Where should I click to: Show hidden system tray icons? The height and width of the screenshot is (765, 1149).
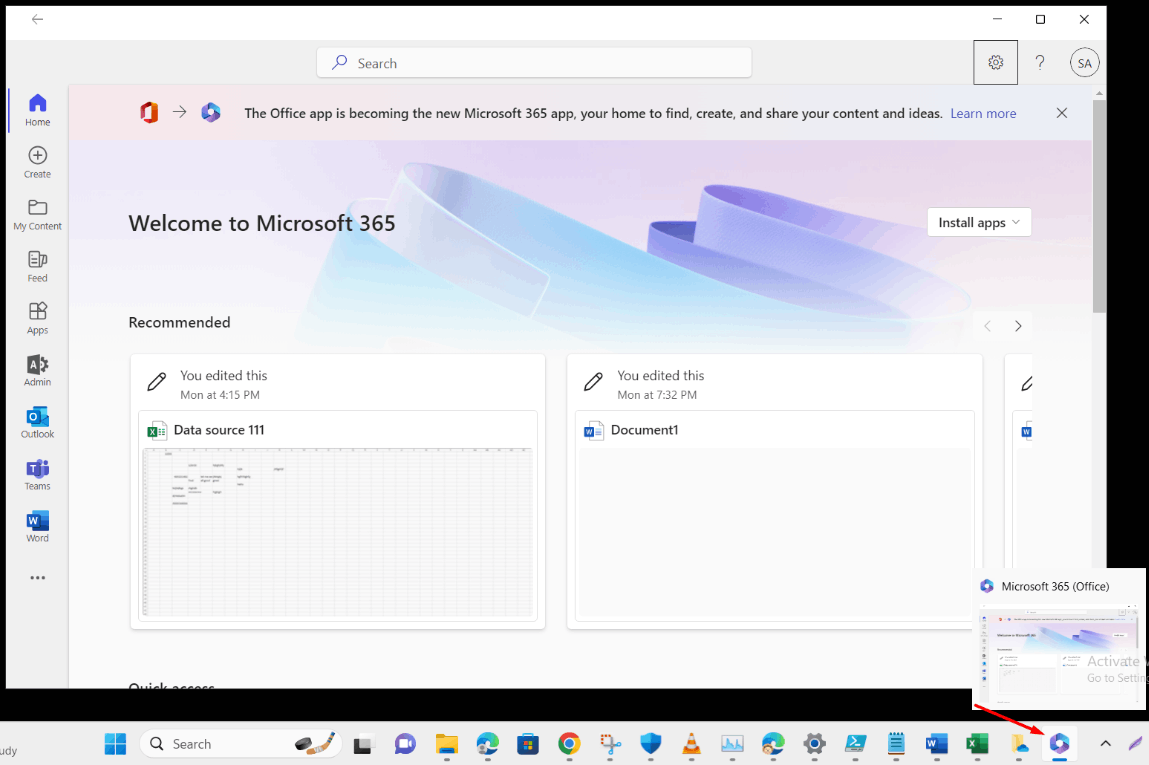1106,744
